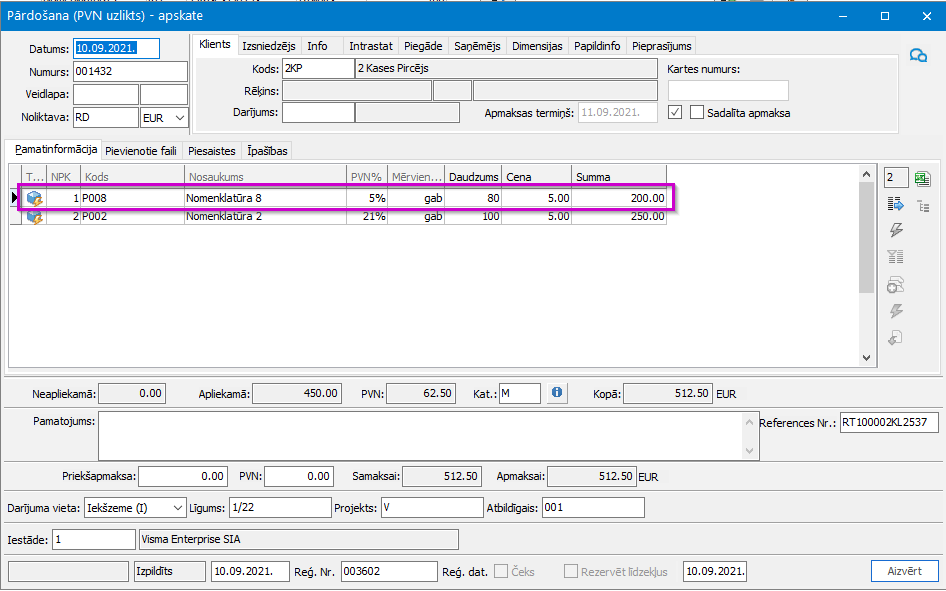Click the upper lightning bolt icon
This screenshot has height=591, width=946.
click(896, 230)
